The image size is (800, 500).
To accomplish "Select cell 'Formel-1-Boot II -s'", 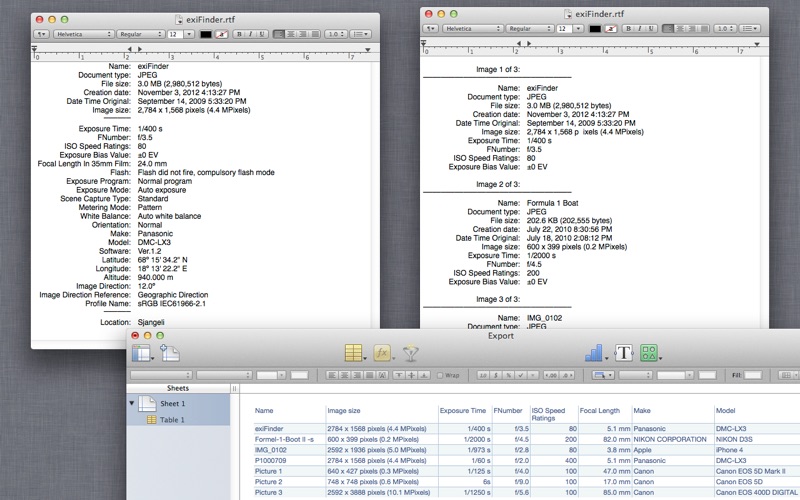I will click(x=284, y=439).
